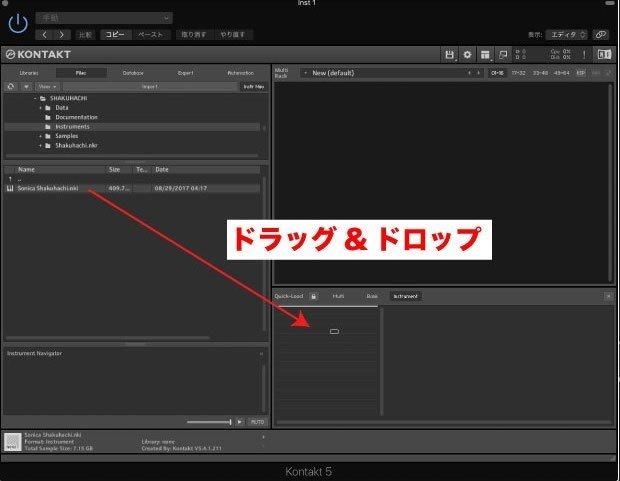Switch Quick-Load to Bank tab
620x481 pixels.
372,296
